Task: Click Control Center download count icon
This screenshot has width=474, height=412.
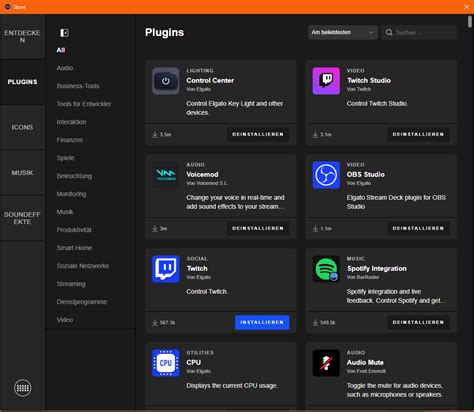Action: point(155,134)
